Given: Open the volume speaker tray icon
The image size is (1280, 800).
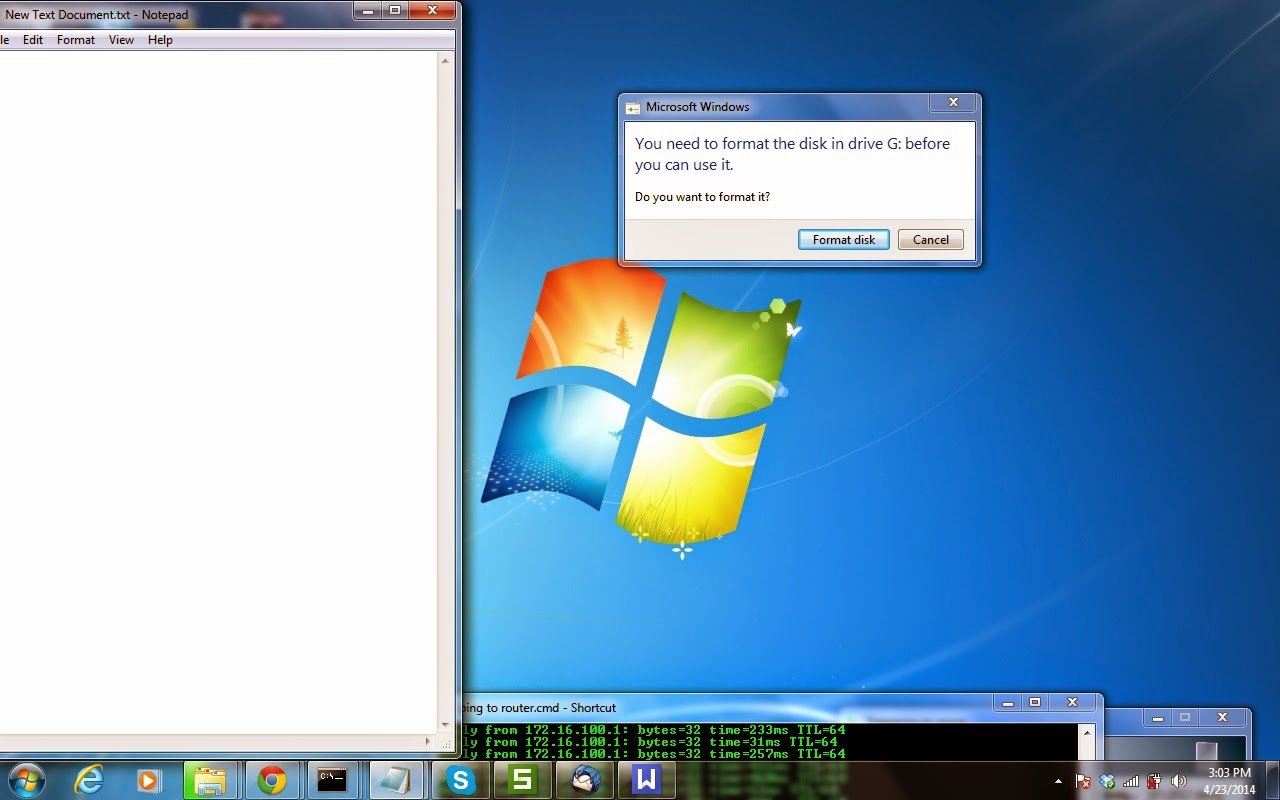Looking at the screenshot, I should click(1178, 781).
